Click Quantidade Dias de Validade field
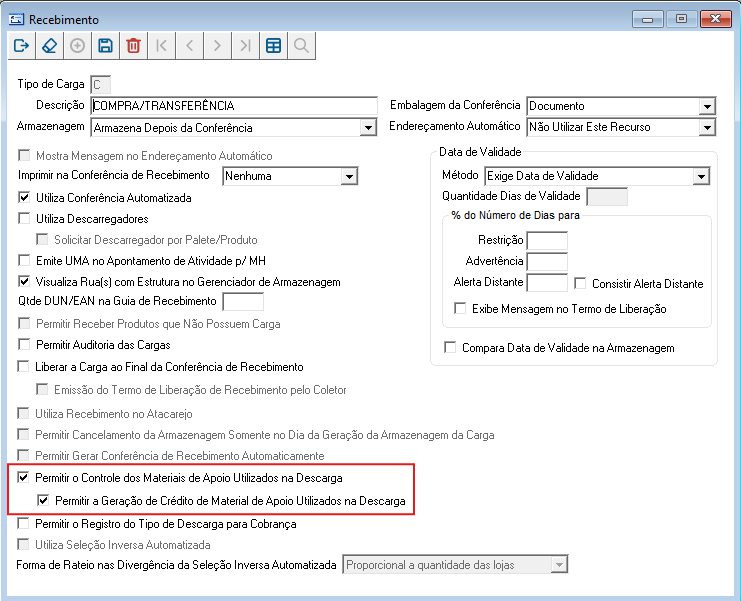This screenshot has height=601, width=741. point(607,197)
